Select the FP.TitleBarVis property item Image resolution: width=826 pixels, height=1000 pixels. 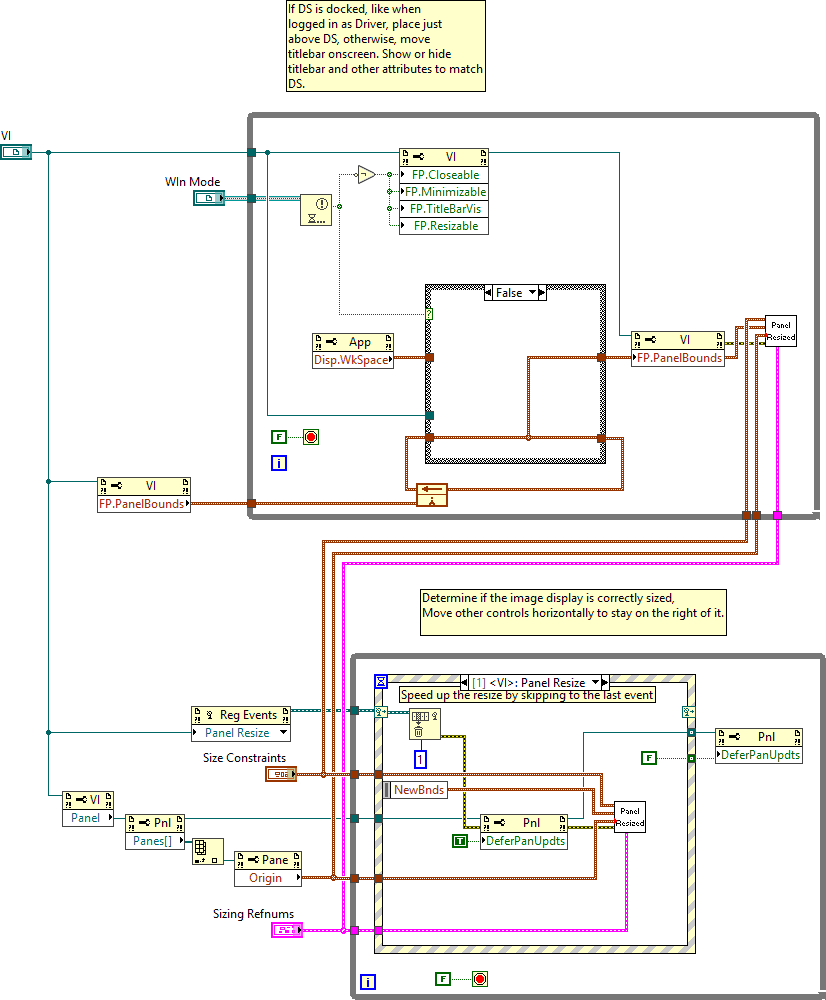(x=445, y=209)
